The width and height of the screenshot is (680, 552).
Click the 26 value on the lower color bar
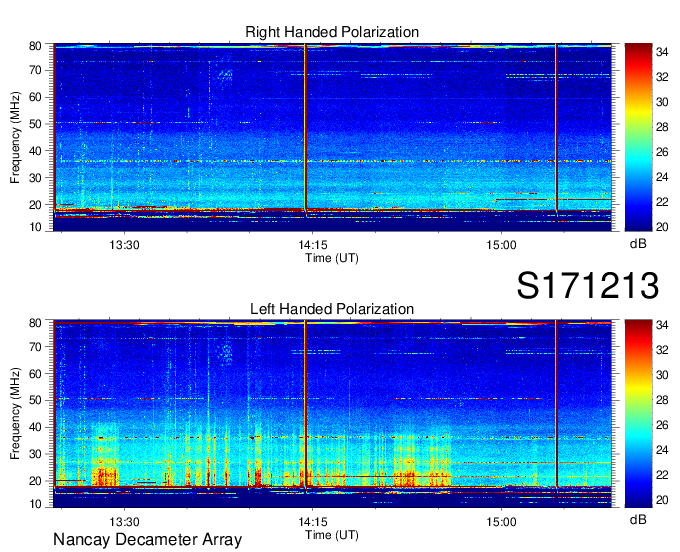tap(662, 425)
